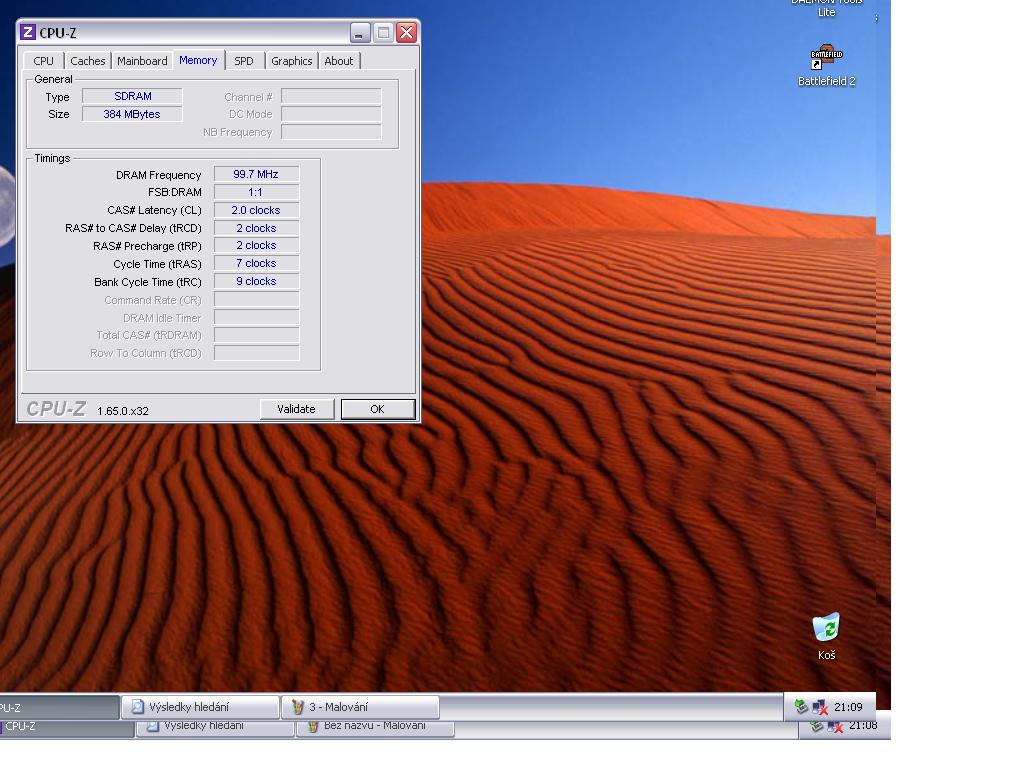Switch to the CPU tab
The image size is (1024, 768).
[x=44, y=61]
